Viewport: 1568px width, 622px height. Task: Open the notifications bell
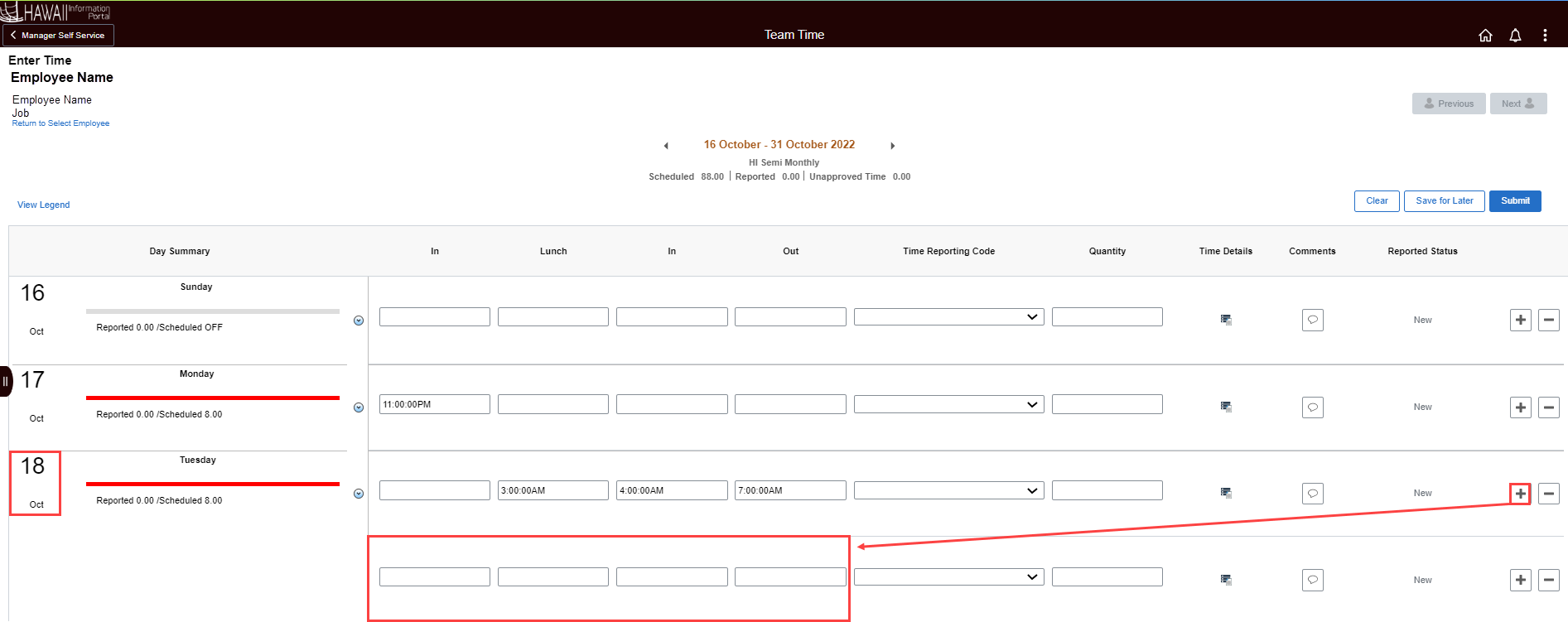[x=1515, y=35]
